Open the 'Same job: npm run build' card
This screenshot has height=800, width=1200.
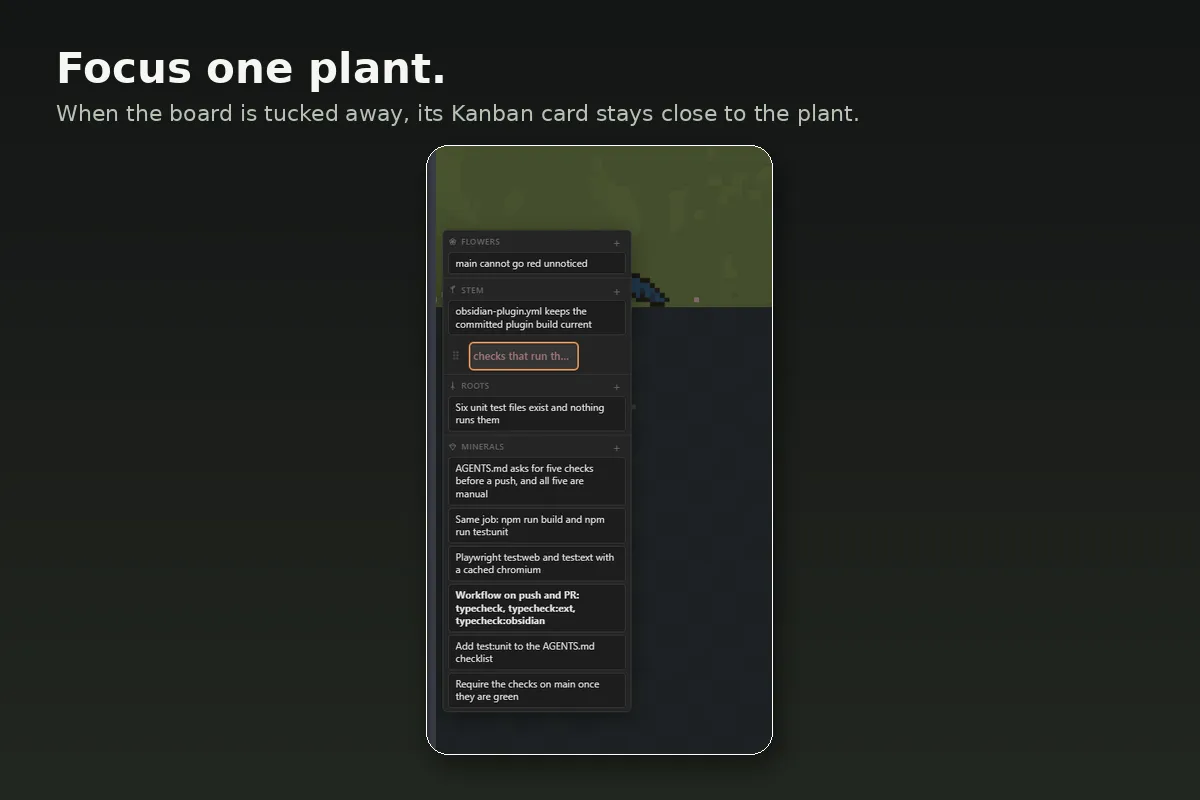click(x=537, y=526)
